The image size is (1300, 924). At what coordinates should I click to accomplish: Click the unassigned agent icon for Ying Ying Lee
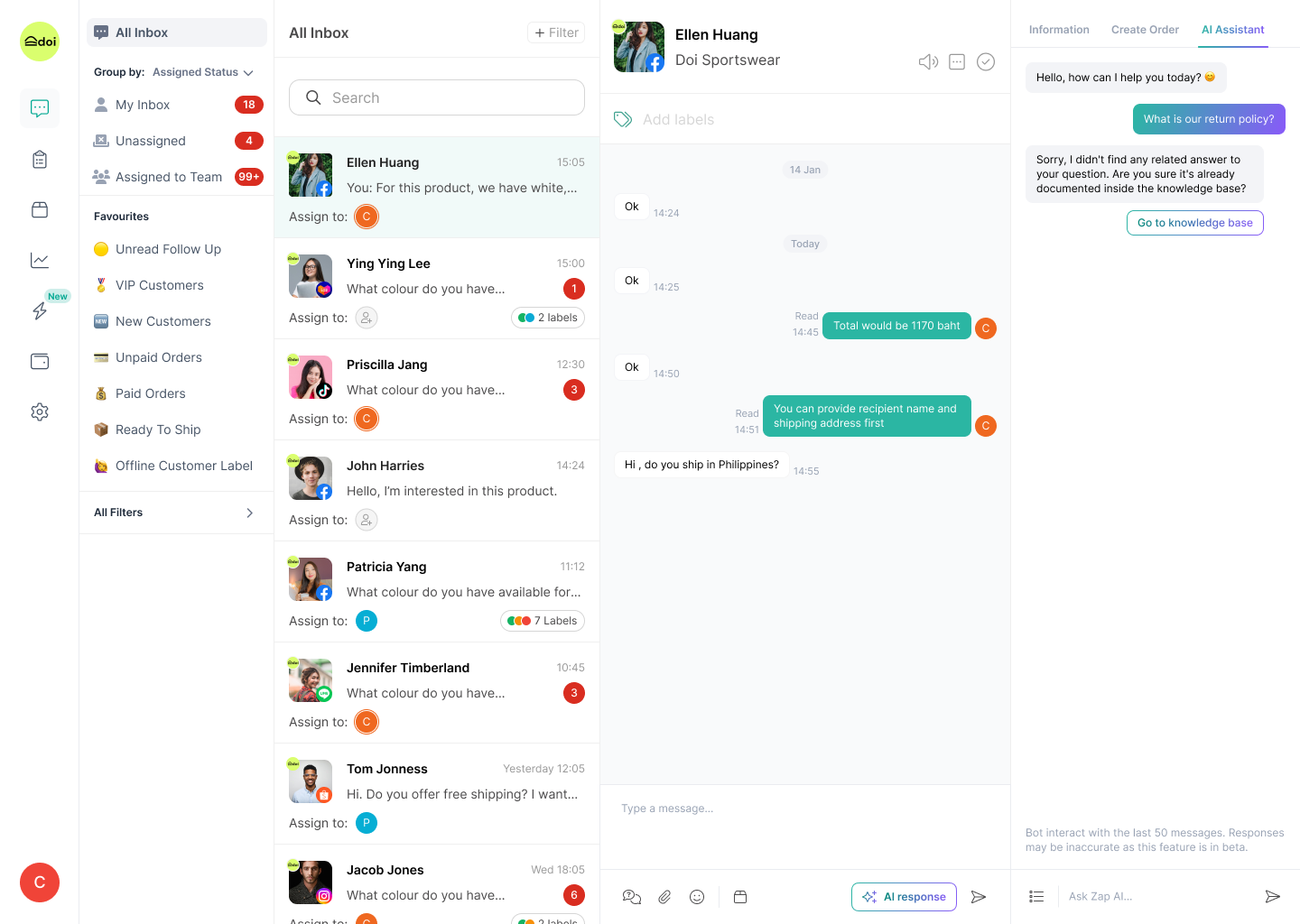pos(367,318)
